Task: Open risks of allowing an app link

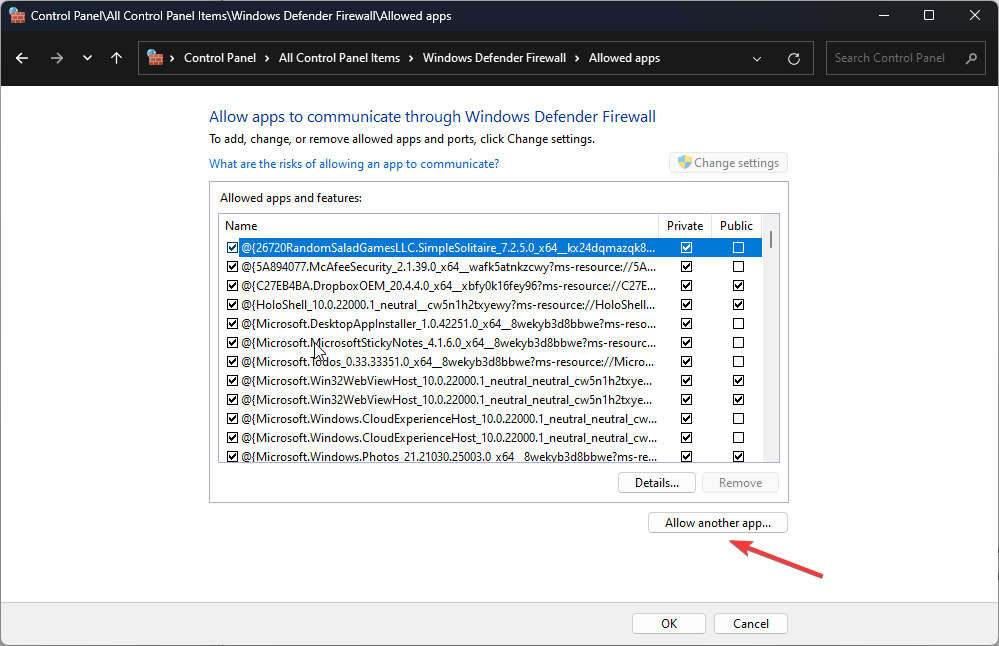Action: (354, 164)
